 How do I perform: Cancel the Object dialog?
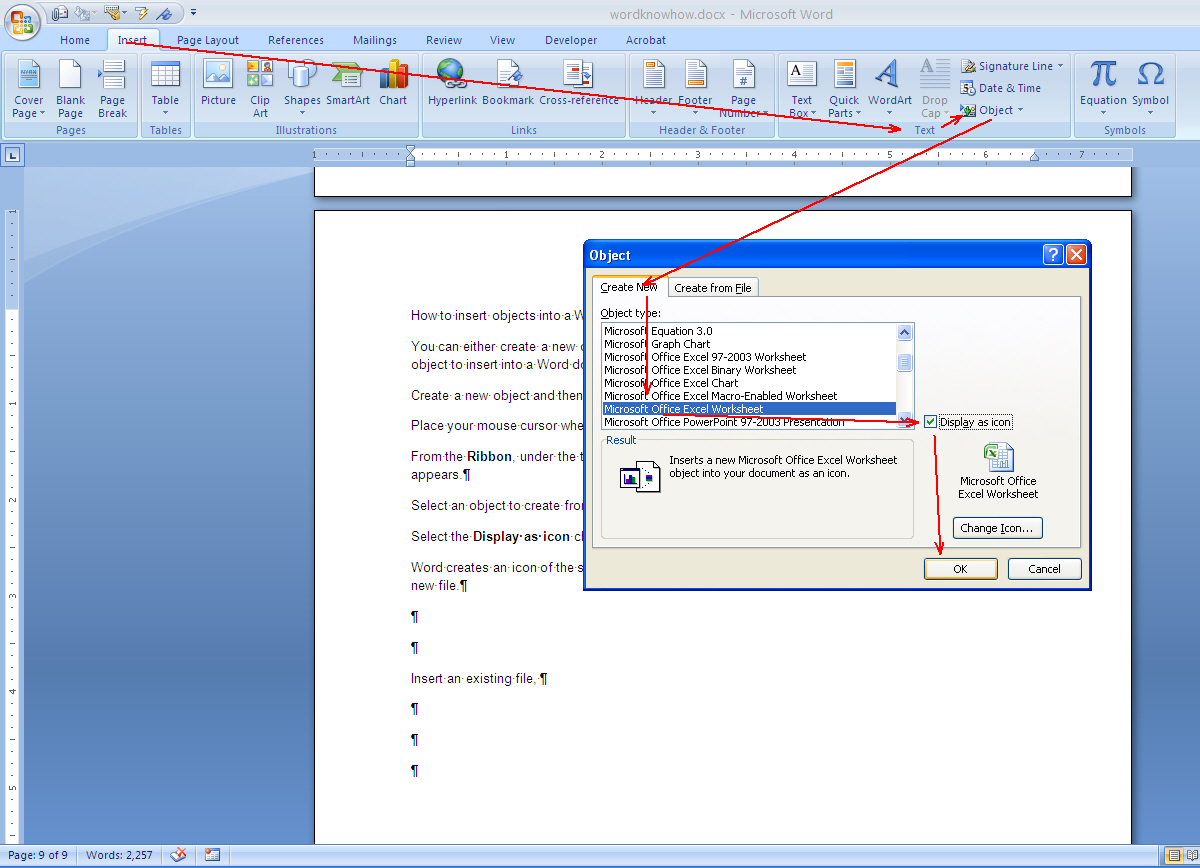(x=1044, y=569)
